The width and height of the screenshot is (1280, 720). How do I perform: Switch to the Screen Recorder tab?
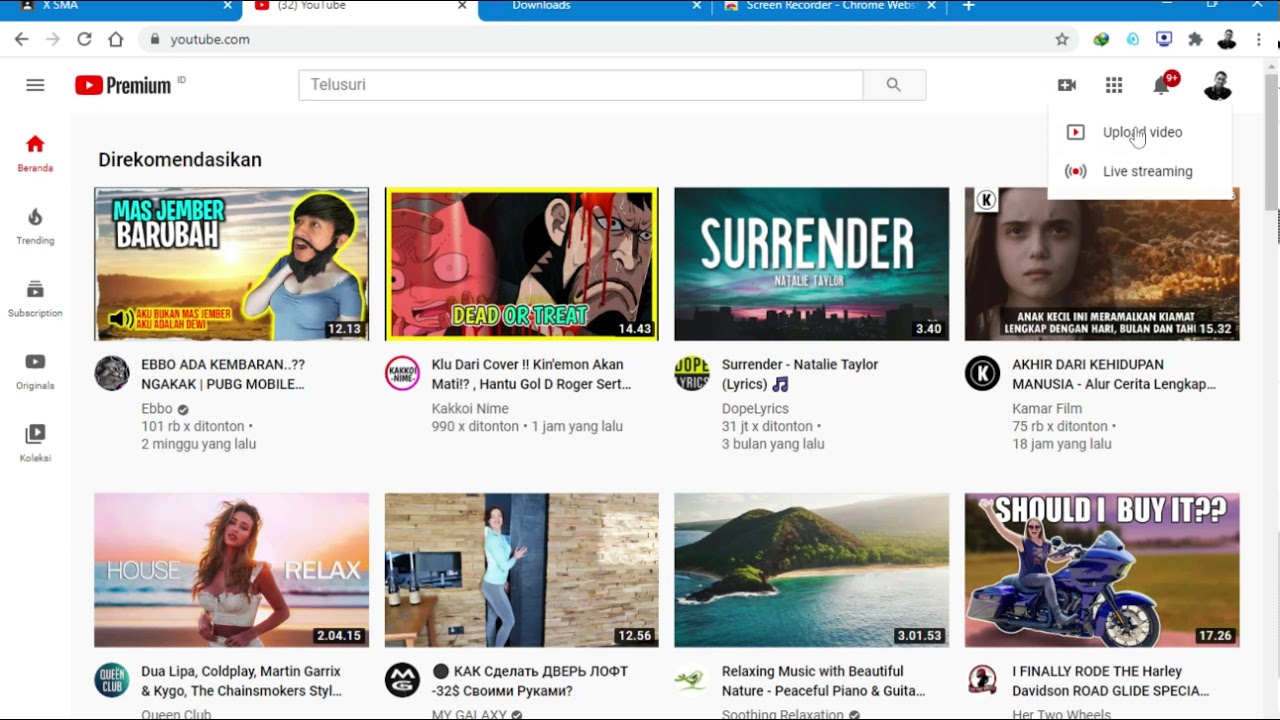[x=830, y=8]
